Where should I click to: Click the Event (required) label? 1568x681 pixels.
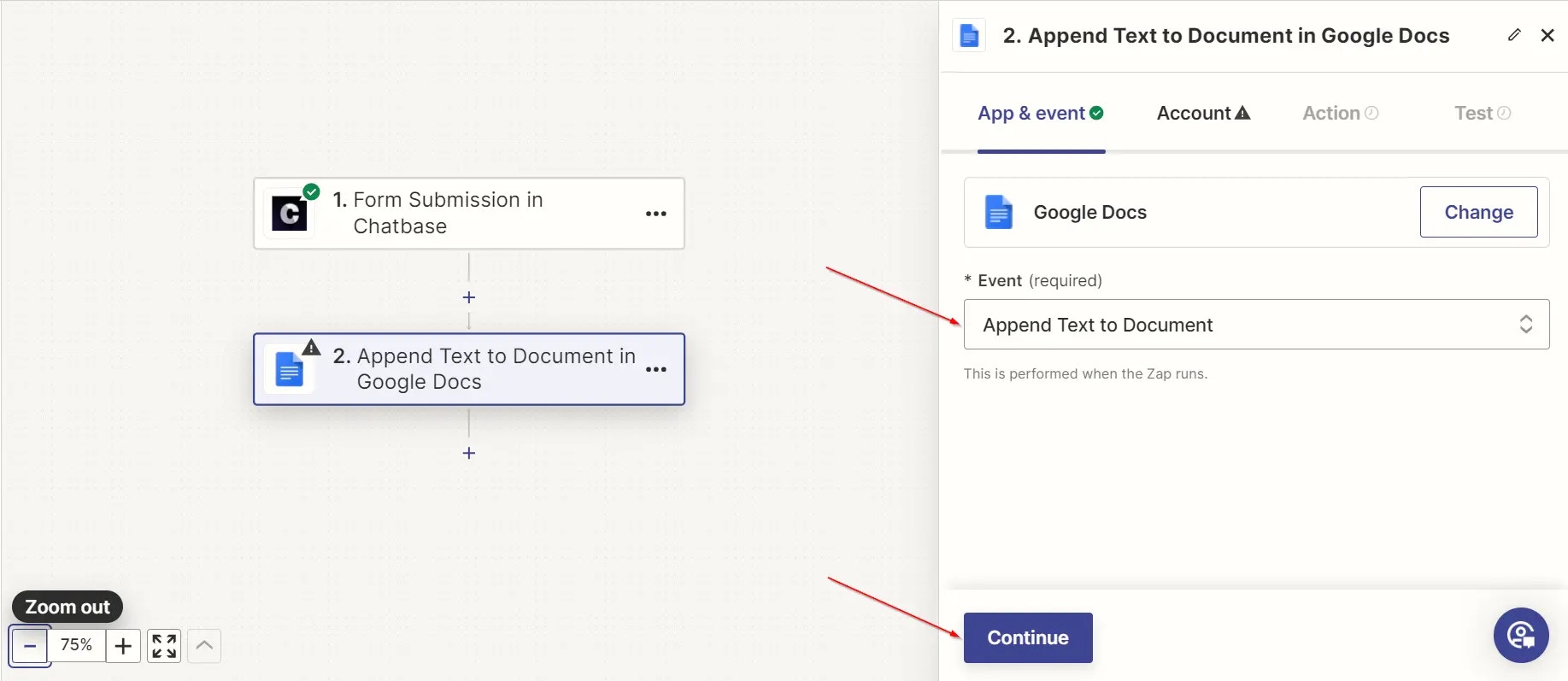(1033, 280)
